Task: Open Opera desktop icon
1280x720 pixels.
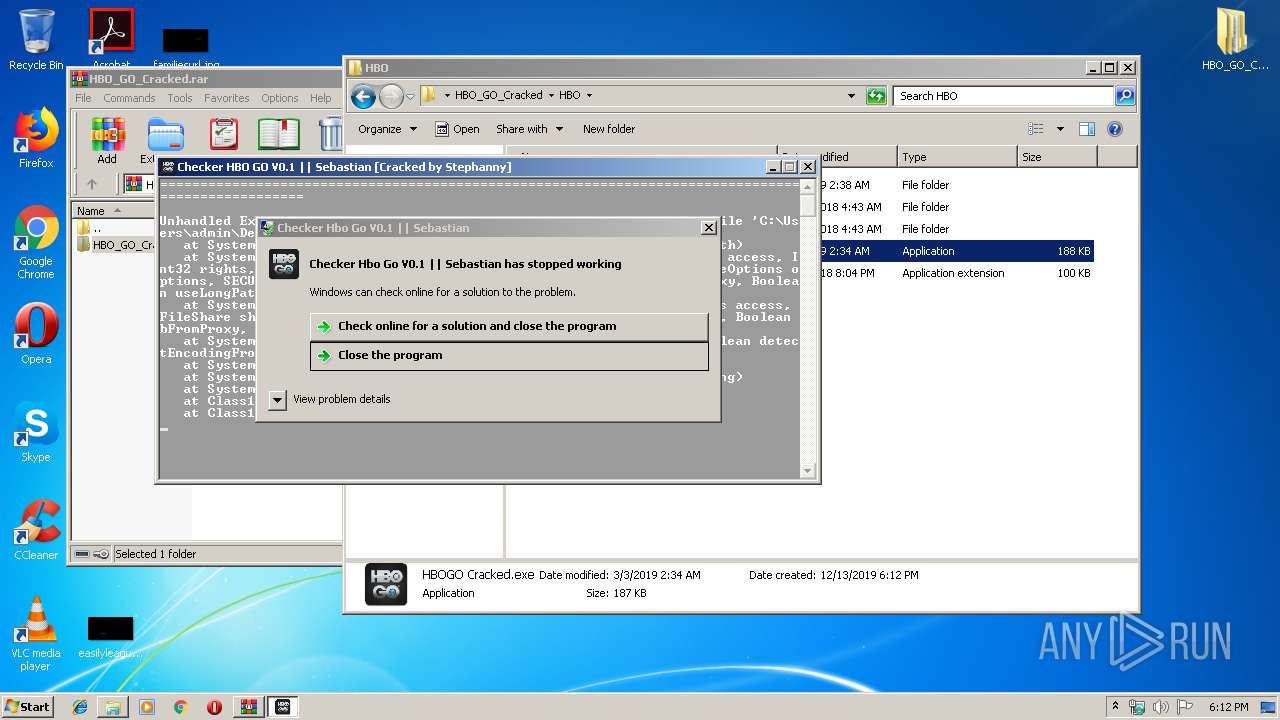Action: pyautogui.click(x=36, y=334)
